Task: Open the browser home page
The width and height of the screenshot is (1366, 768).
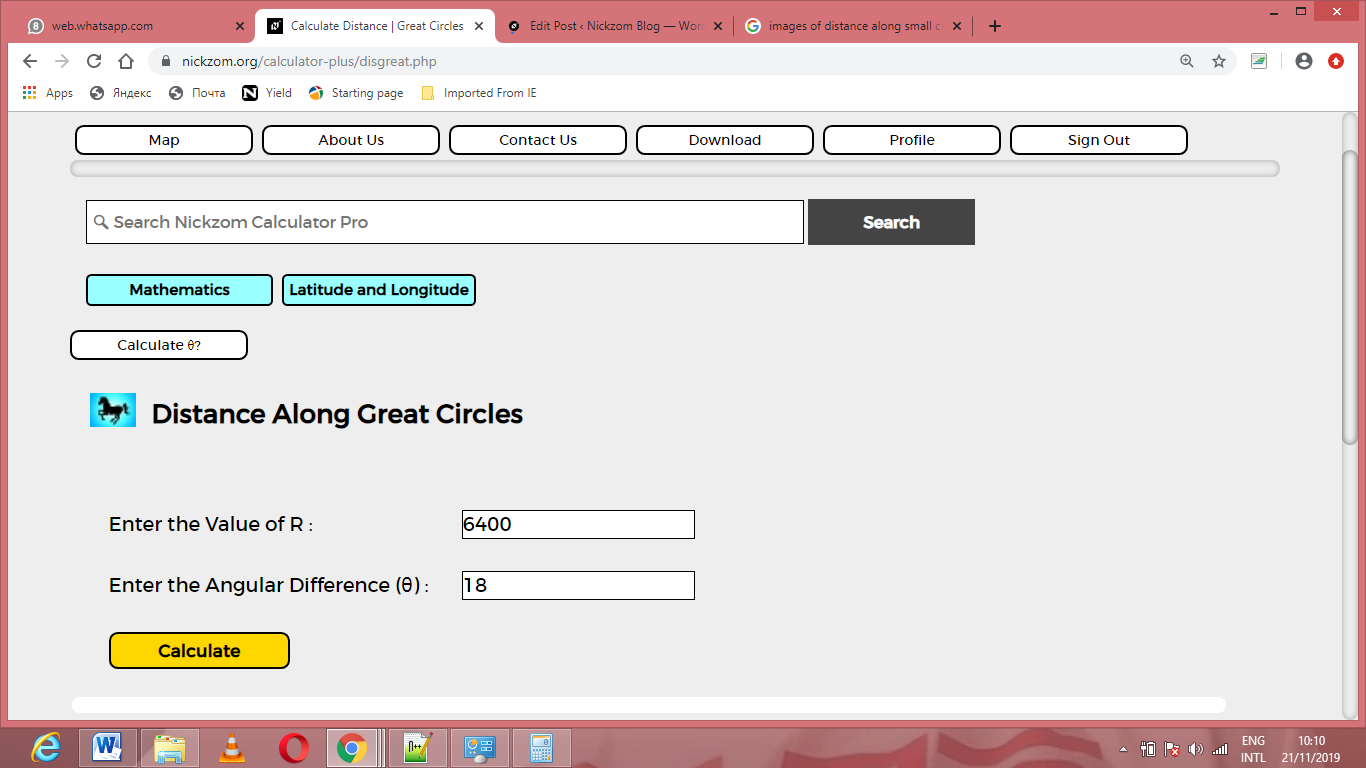Action: (126, 61)
